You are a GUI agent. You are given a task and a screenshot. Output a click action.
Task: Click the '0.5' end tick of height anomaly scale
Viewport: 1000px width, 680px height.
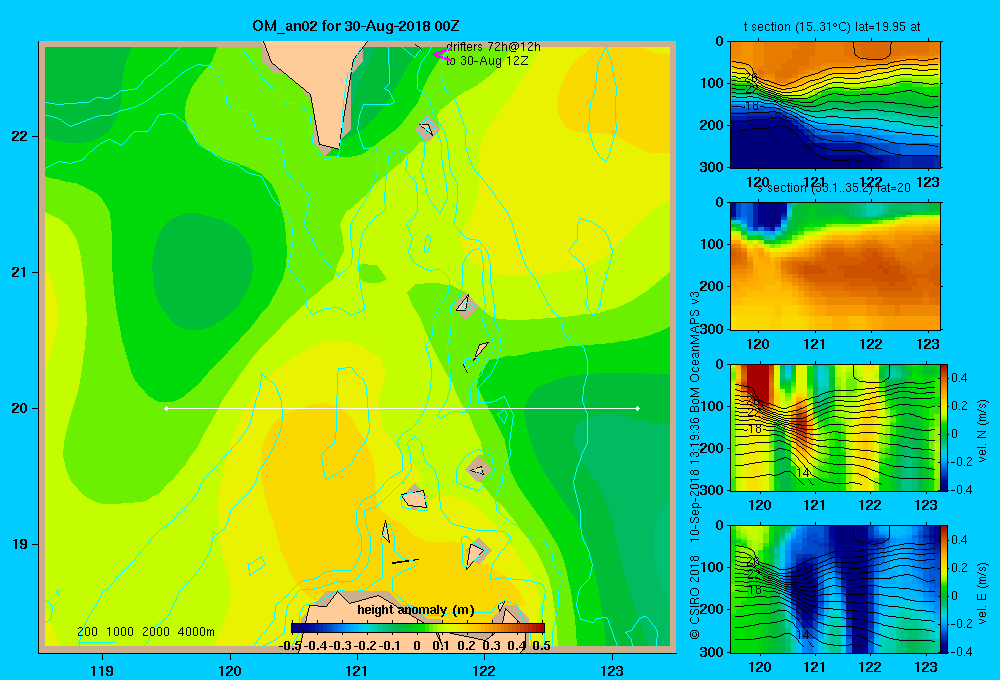click(541, 646)
